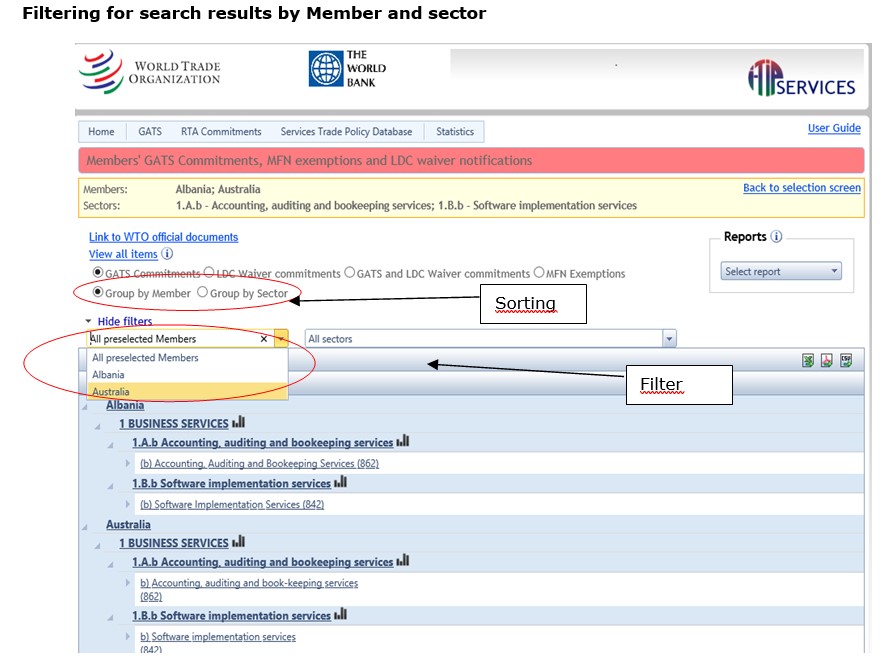Open chart icon for Australia's 1.B.b Software row
This screenshot has width=889, height=664.
(340, 614)
